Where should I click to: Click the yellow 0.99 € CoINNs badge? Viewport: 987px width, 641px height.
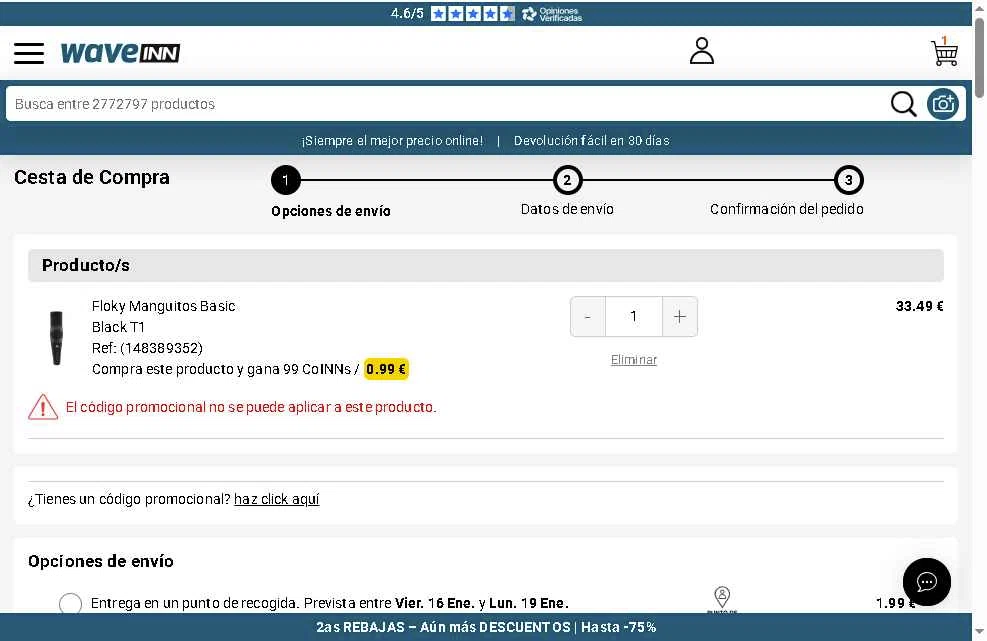click(x=386, y=369)
